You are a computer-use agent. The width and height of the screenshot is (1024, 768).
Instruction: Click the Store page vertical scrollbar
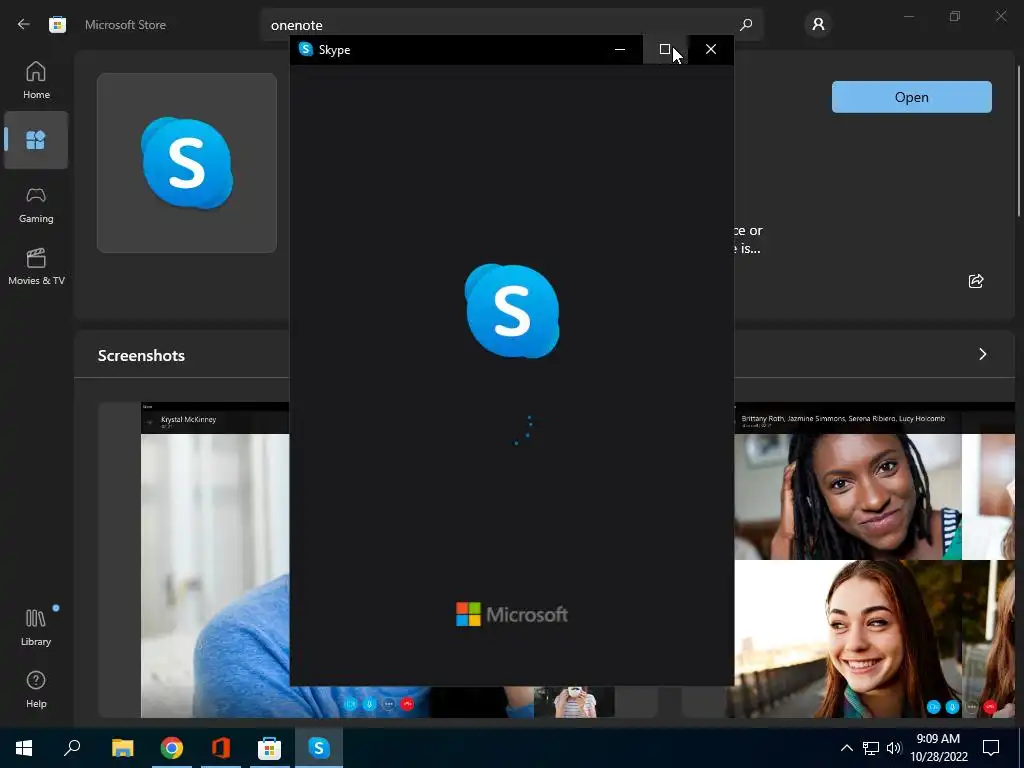[1019, 140]
